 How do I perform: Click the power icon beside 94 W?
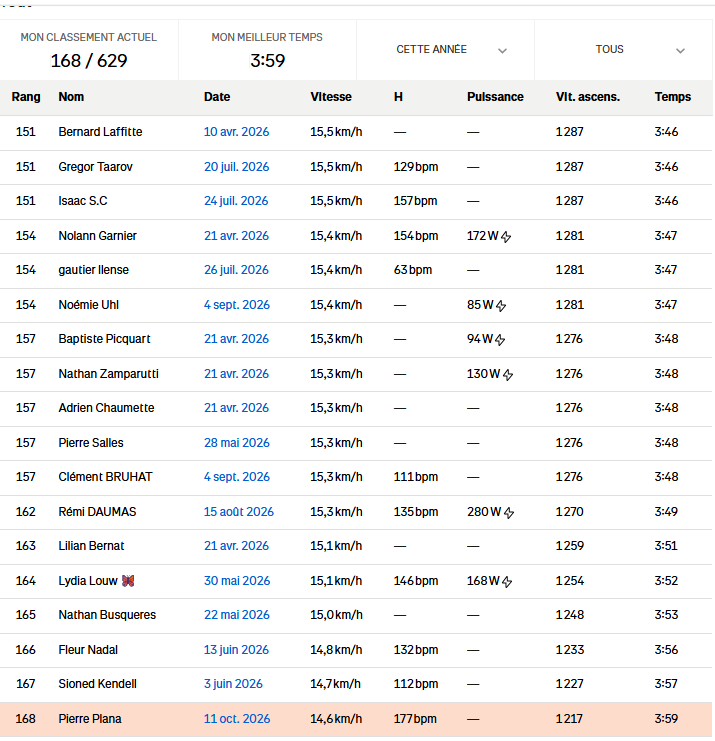[x=500, y=340]
